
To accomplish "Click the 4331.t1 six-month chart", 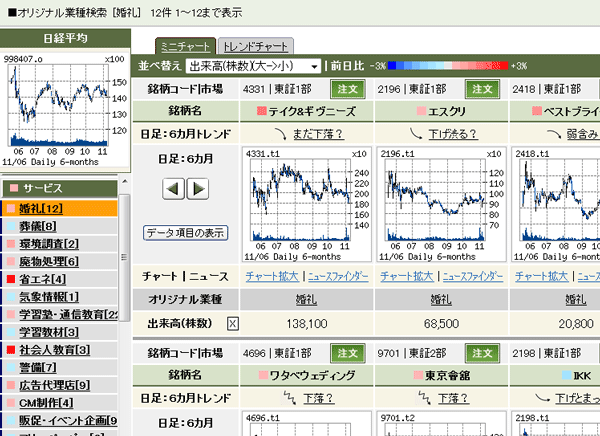I will coord(307,204).
